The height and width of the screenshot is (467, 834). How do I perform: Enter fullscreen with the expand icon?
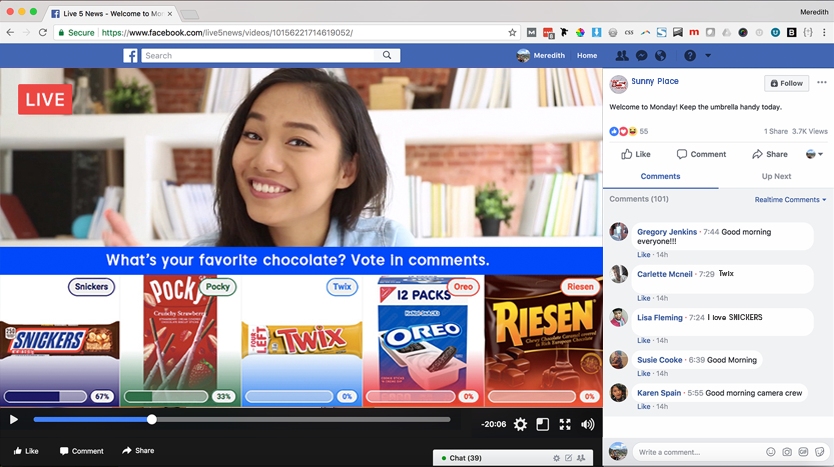click(x=565, y=424)
